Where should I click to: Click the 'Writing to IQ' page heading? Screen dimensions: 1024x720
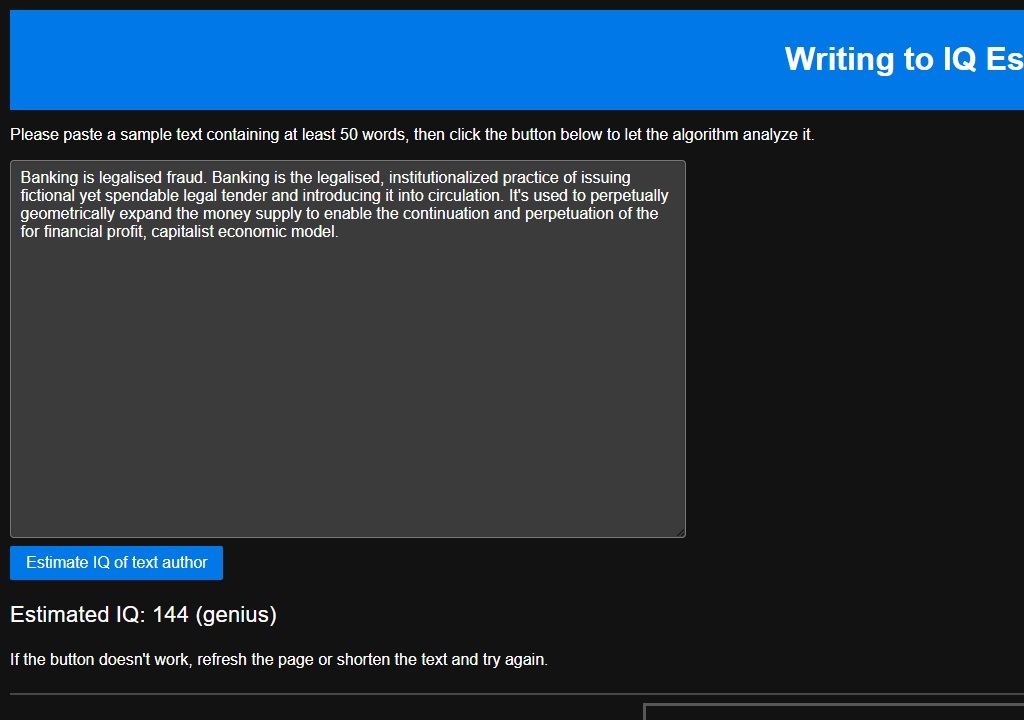904,59
